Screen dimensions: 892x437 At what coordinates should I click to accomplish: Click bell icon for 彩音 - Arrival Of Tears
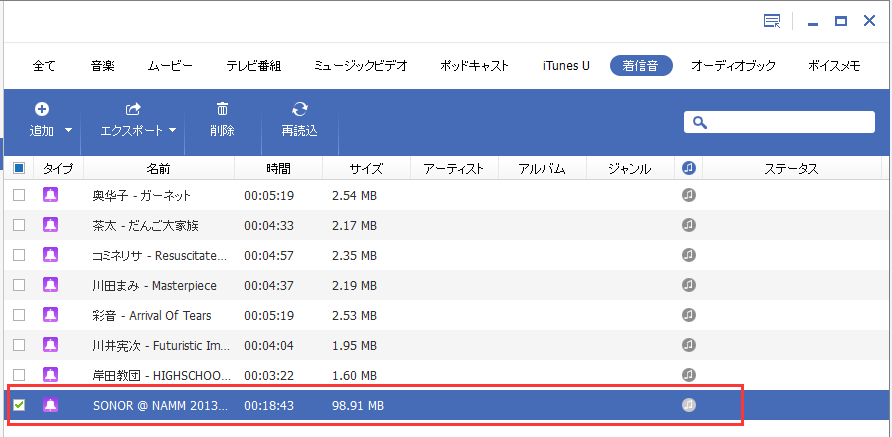51,315
